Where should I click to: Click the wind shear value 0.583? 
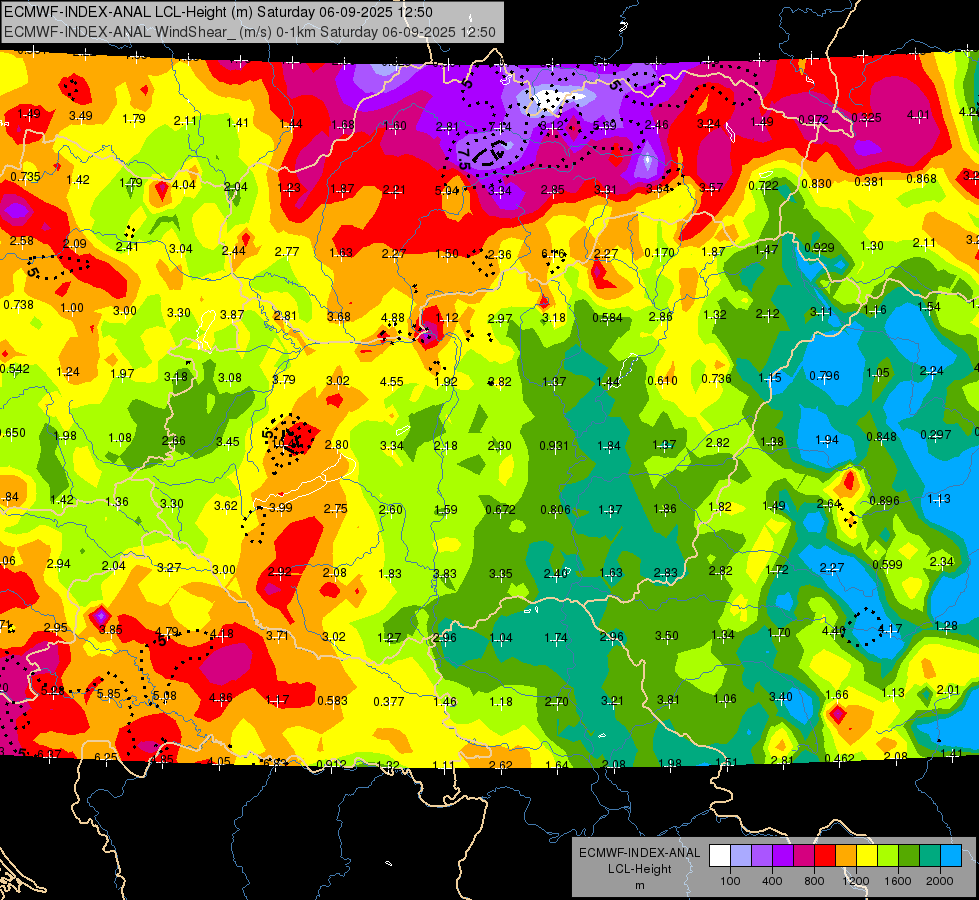pyautogui.click(x=332, y=701)
